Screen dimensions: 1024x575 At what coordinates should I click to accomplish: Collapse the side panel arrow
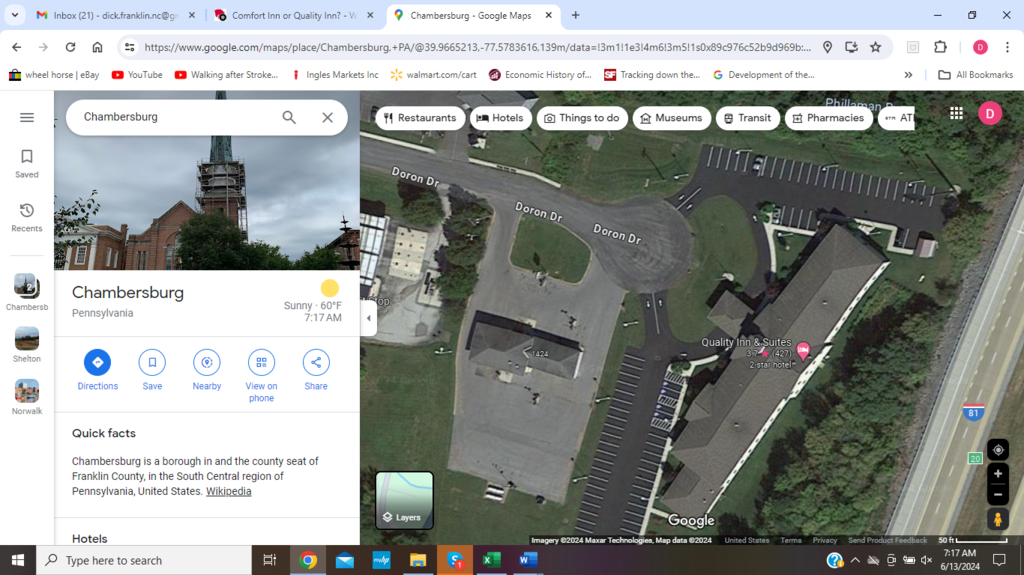pos(368,318)
